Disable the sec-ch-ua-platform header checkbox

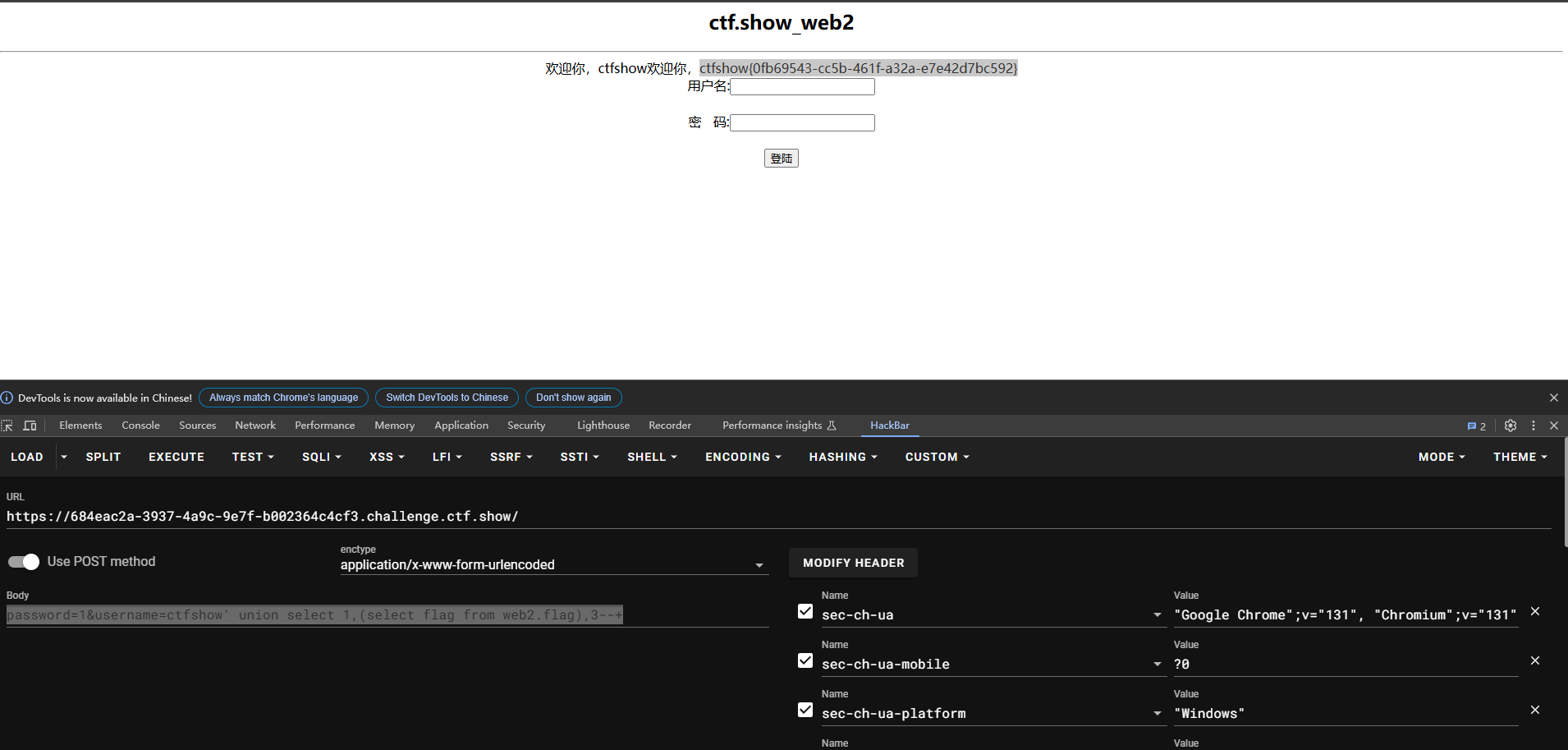point(805,711)
